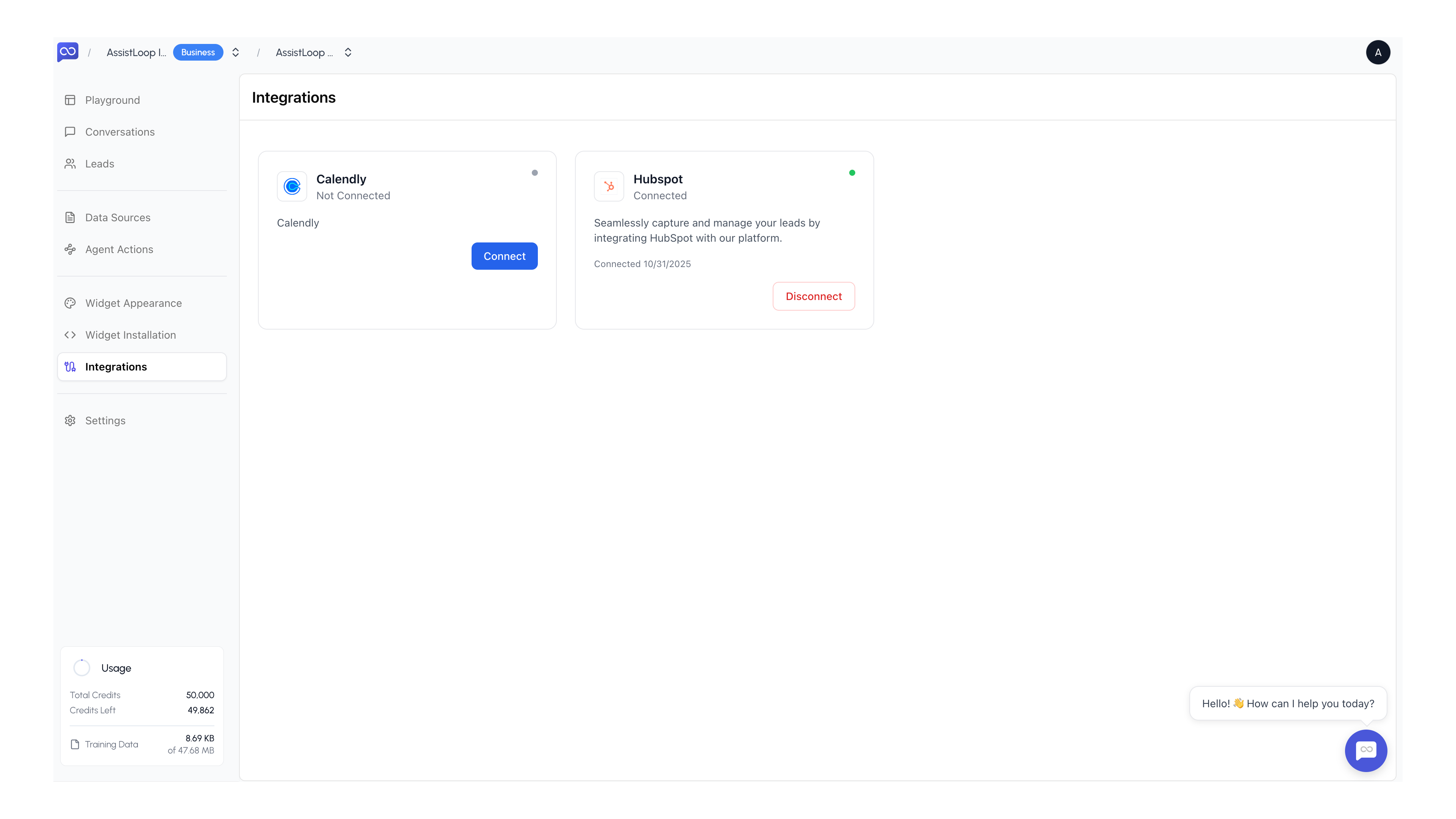Select the Playground icon in the sidebar
The image size is (1456, 819).
click(x=70, y=100)
